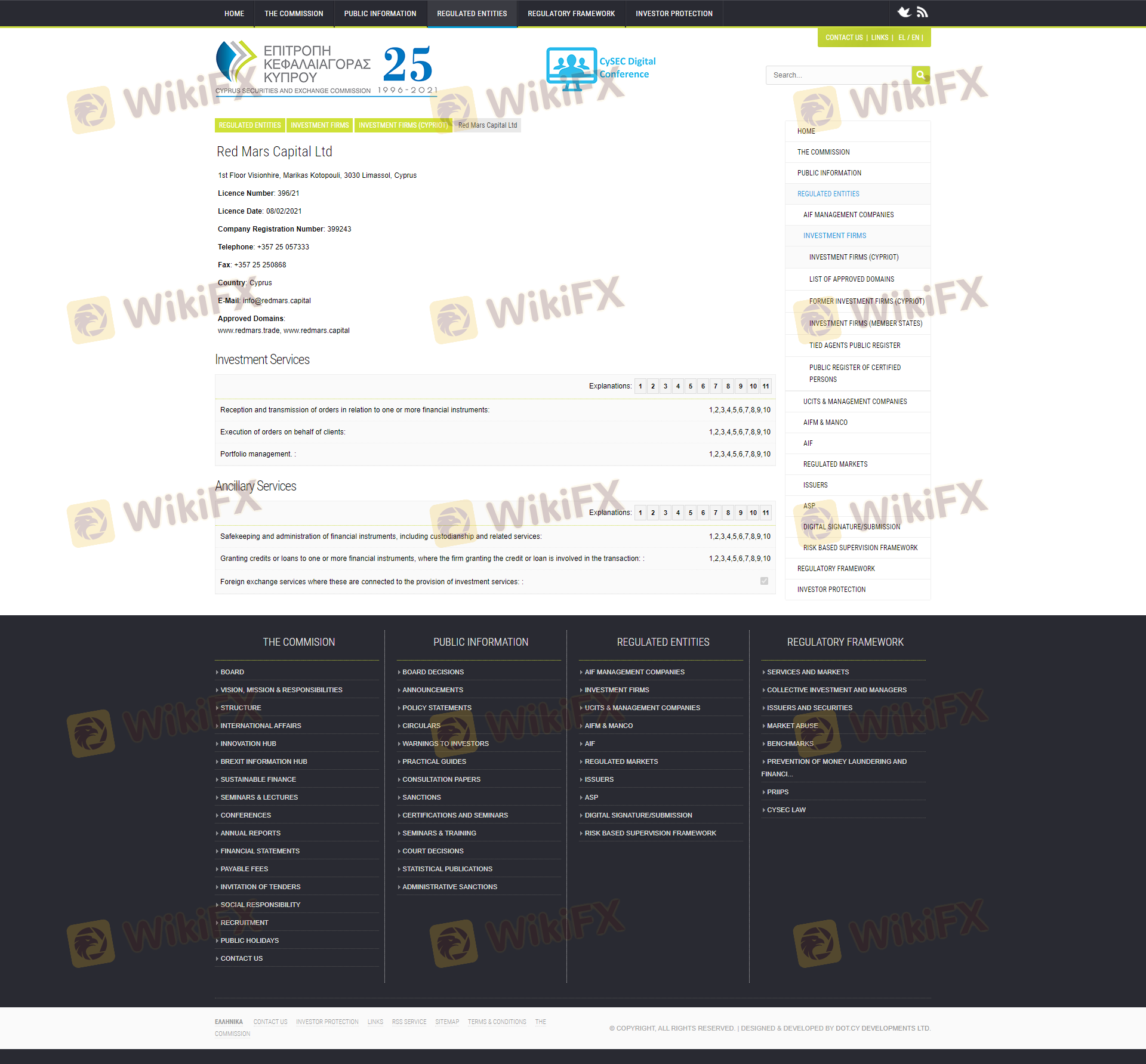Click Tied Agents Public Register sidebar item

coord(855,346)
